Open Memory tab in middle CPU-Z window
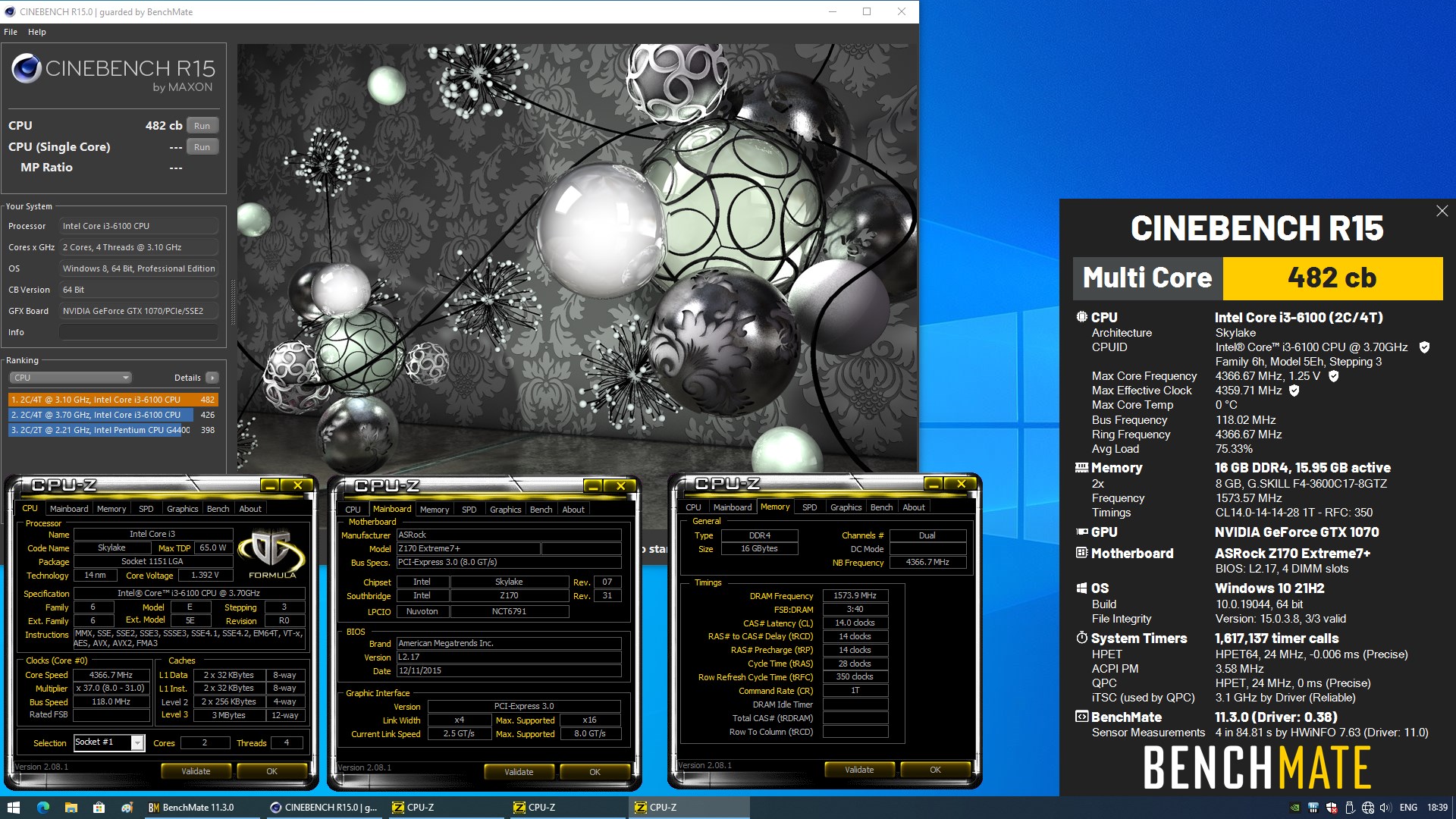Image resolution: width=1456 pixels, height=819 pixels. (435, 510)
